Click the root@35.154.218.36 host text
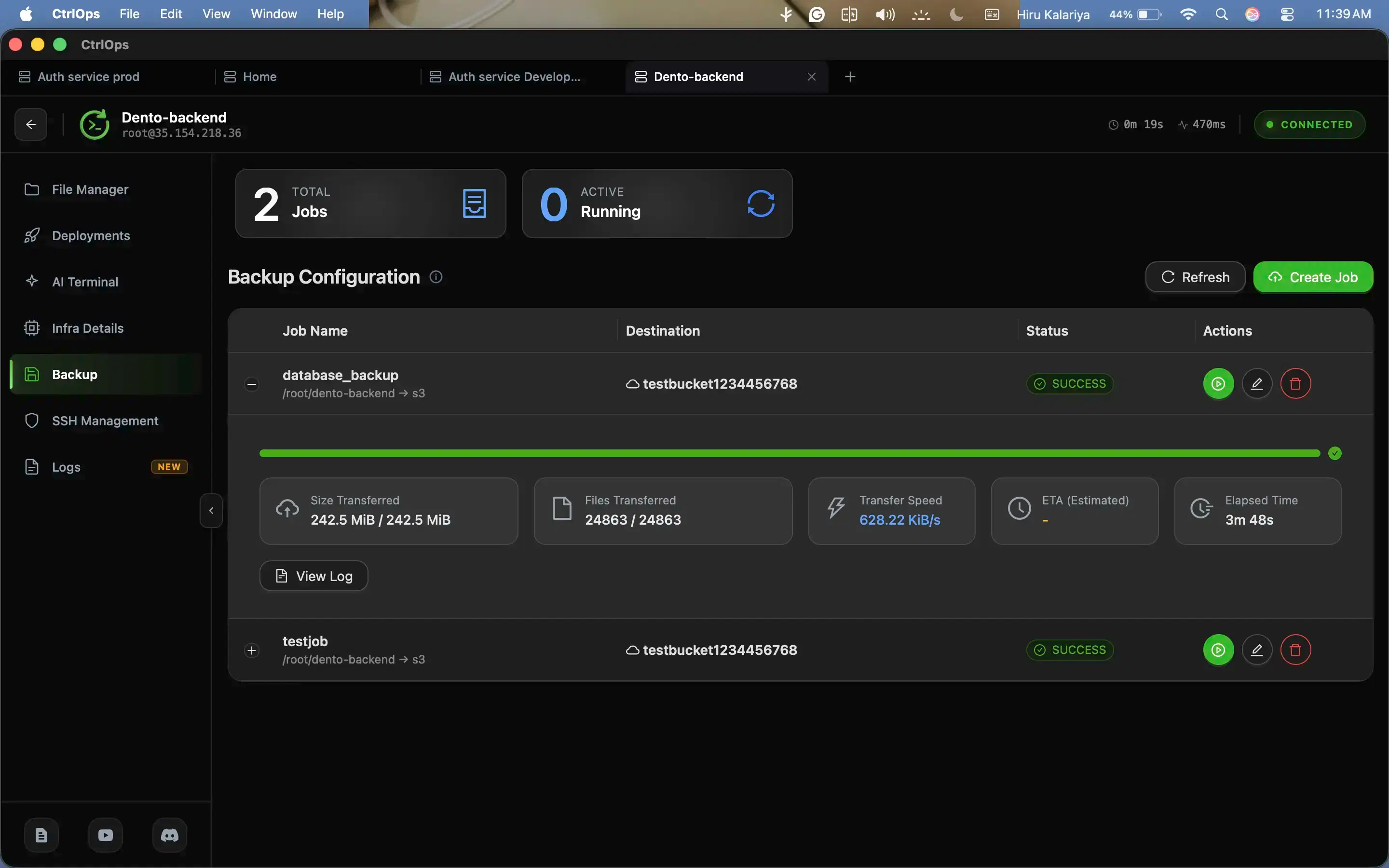Screen dimensions: 1389x868 point(181,133)
